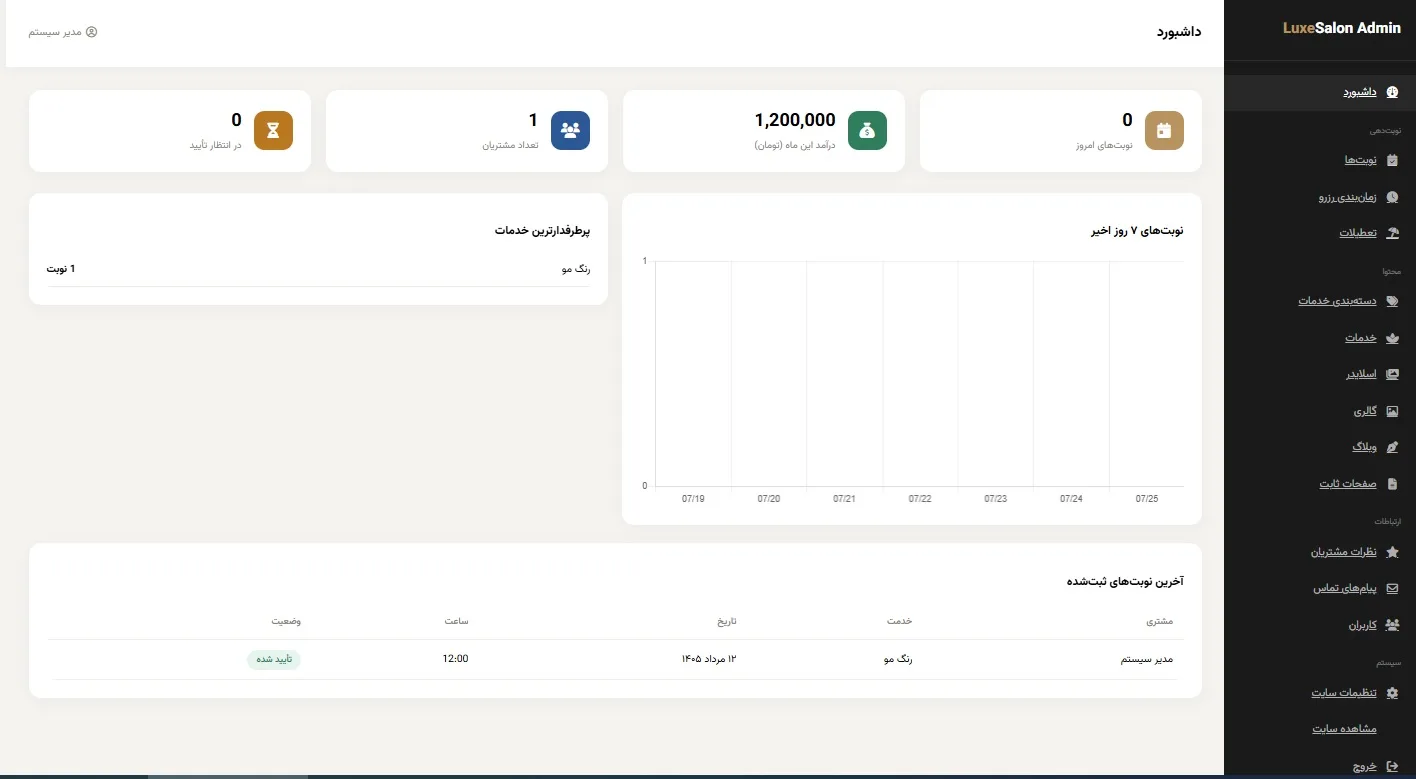This screenshot has width=1416, height=779.
Task: Click the clock icon for زمان‌بندی رزرو
Action: pyautogui.click(x=1393, y=197)
